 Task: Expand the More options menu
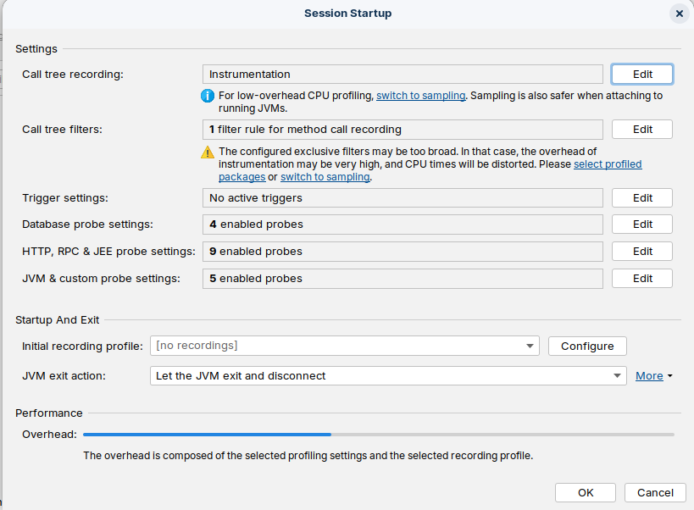point(654,376)
